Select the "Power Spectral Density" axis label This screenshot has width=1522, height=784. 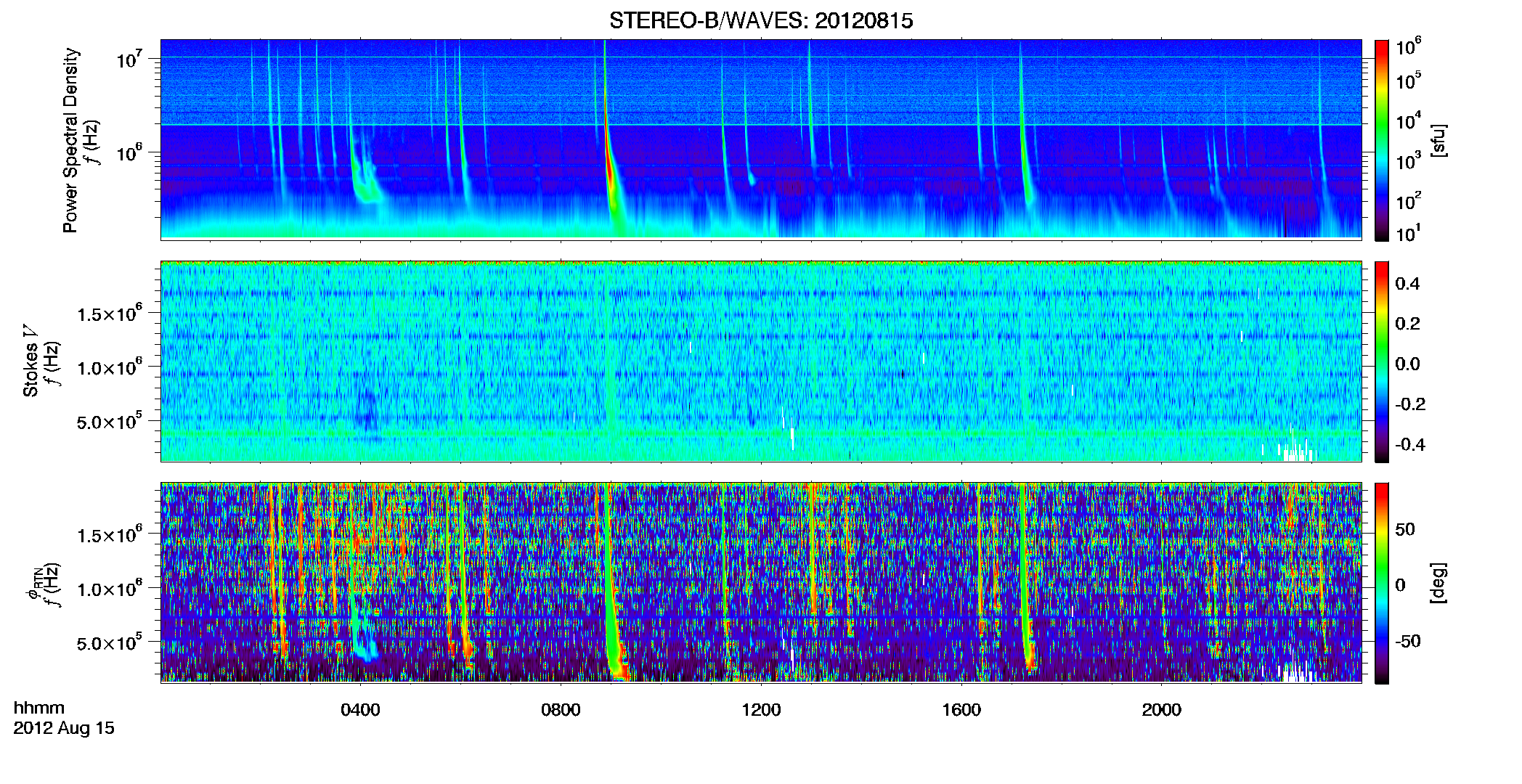tap(70, 140)
